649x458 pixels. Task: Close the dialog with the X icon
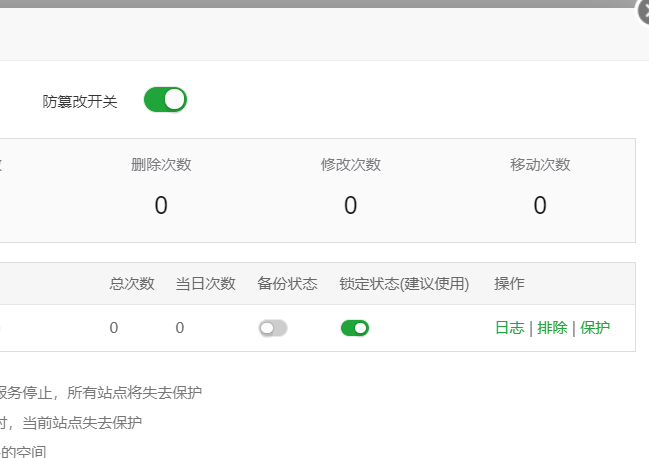643,10
